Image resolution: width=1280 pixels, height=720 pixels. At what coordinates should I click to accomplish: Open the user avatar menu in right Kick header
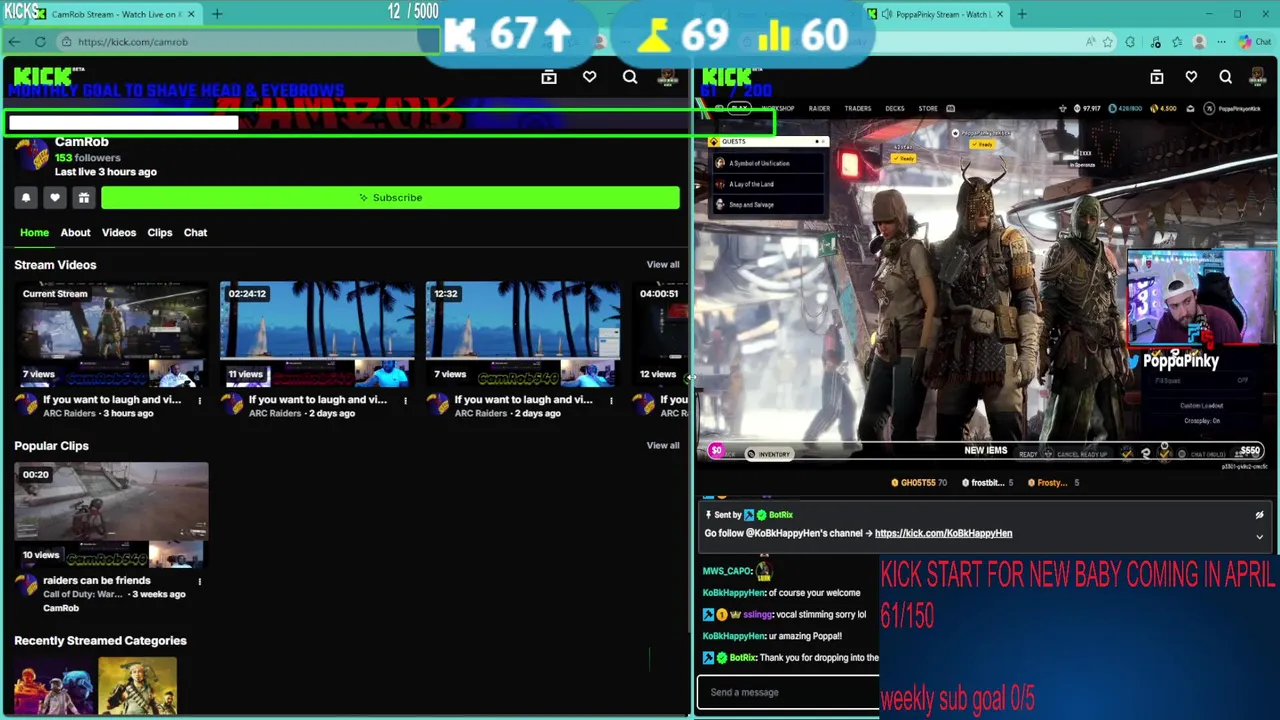[1259, 77]
